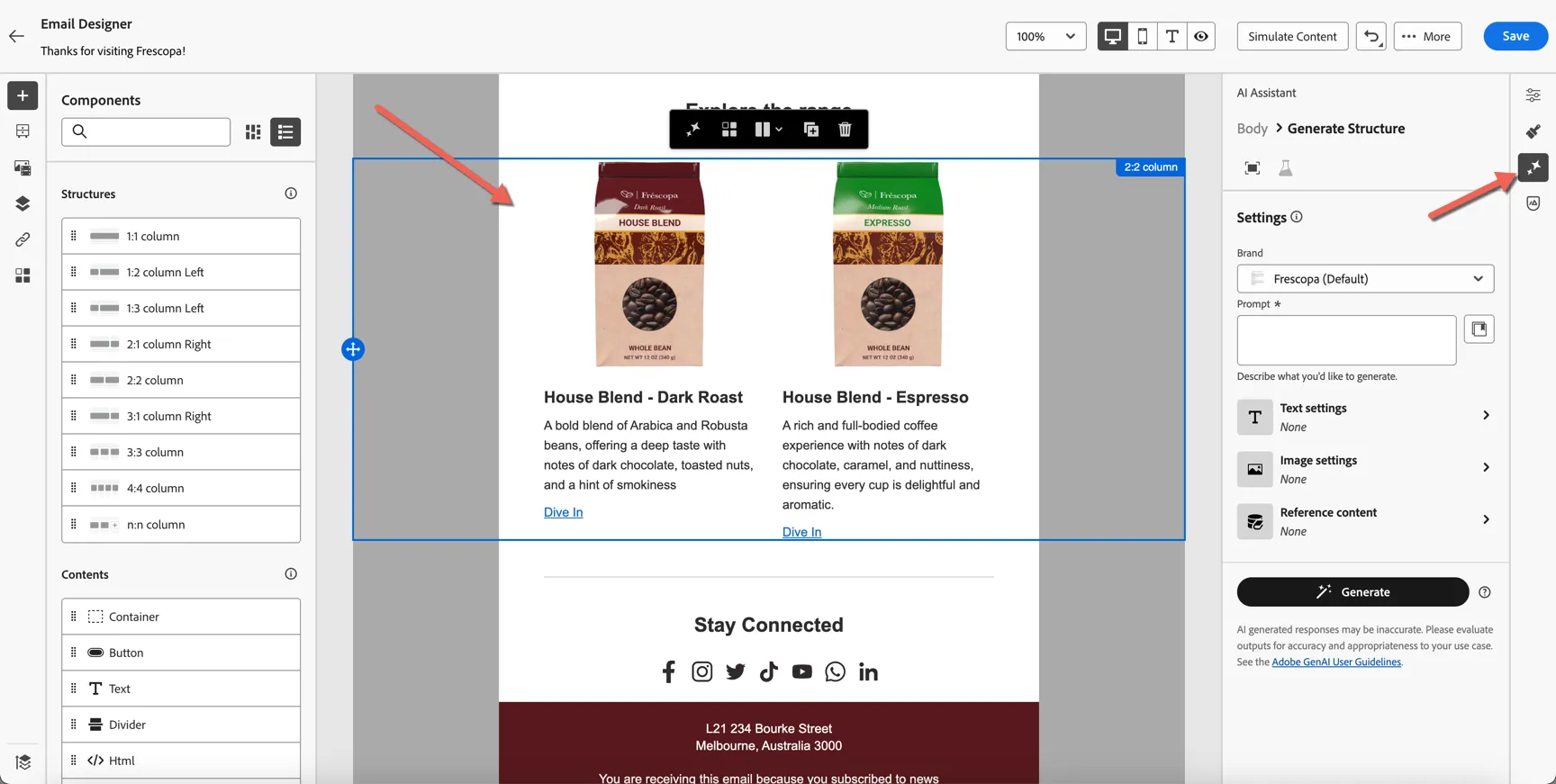
Task: Click the bottom left rail stack icon
Action: (23, 762)
